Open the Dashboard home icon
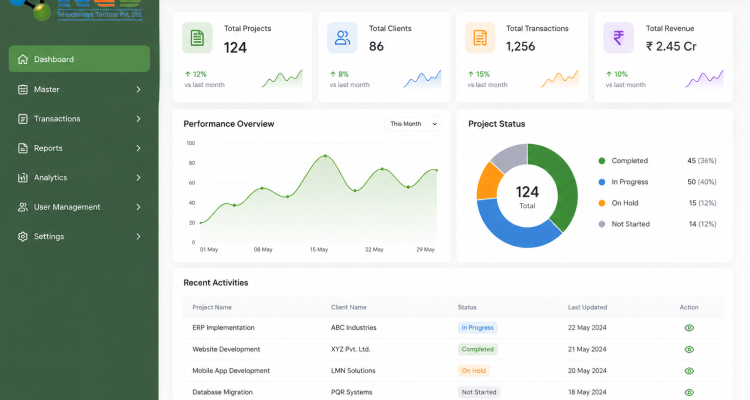 tap(22, 59)
